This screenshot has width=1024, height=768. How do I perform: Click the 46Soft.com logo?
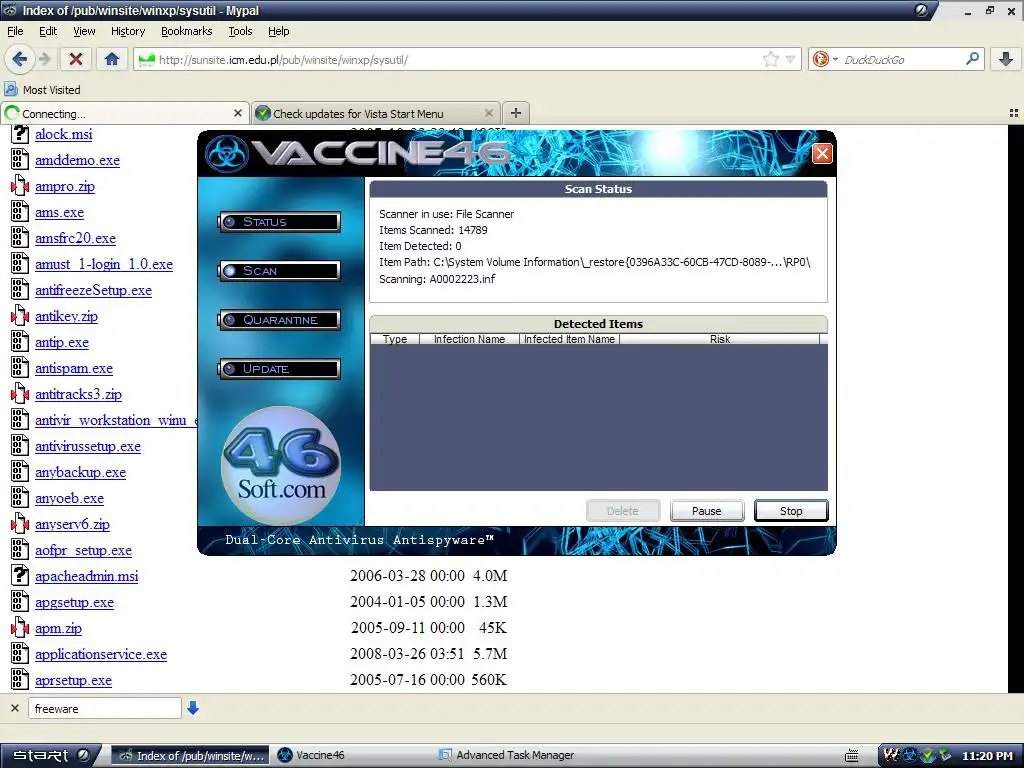(x=281, y=464)
